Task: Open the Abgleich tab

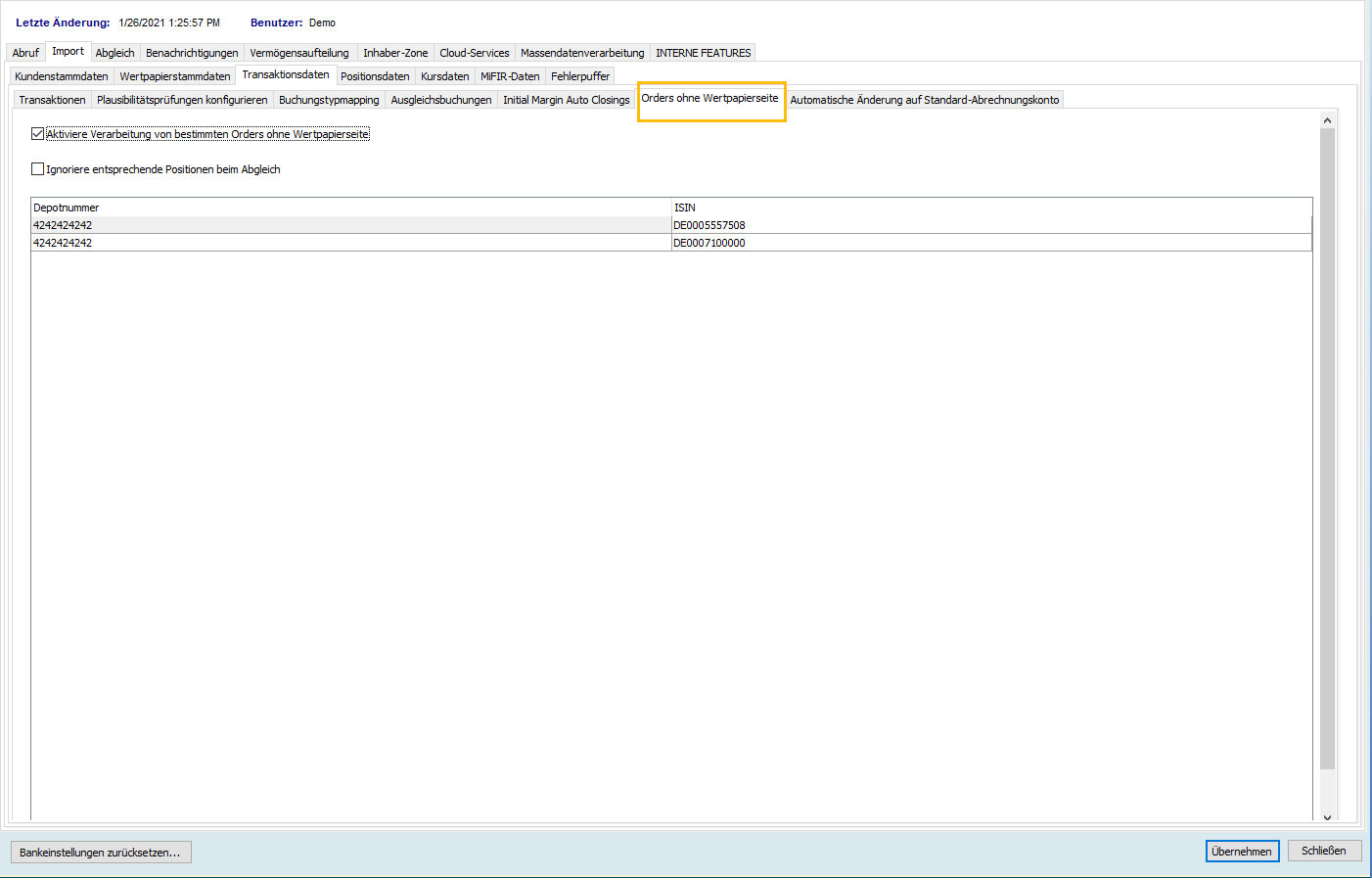Action: point(114,53)
